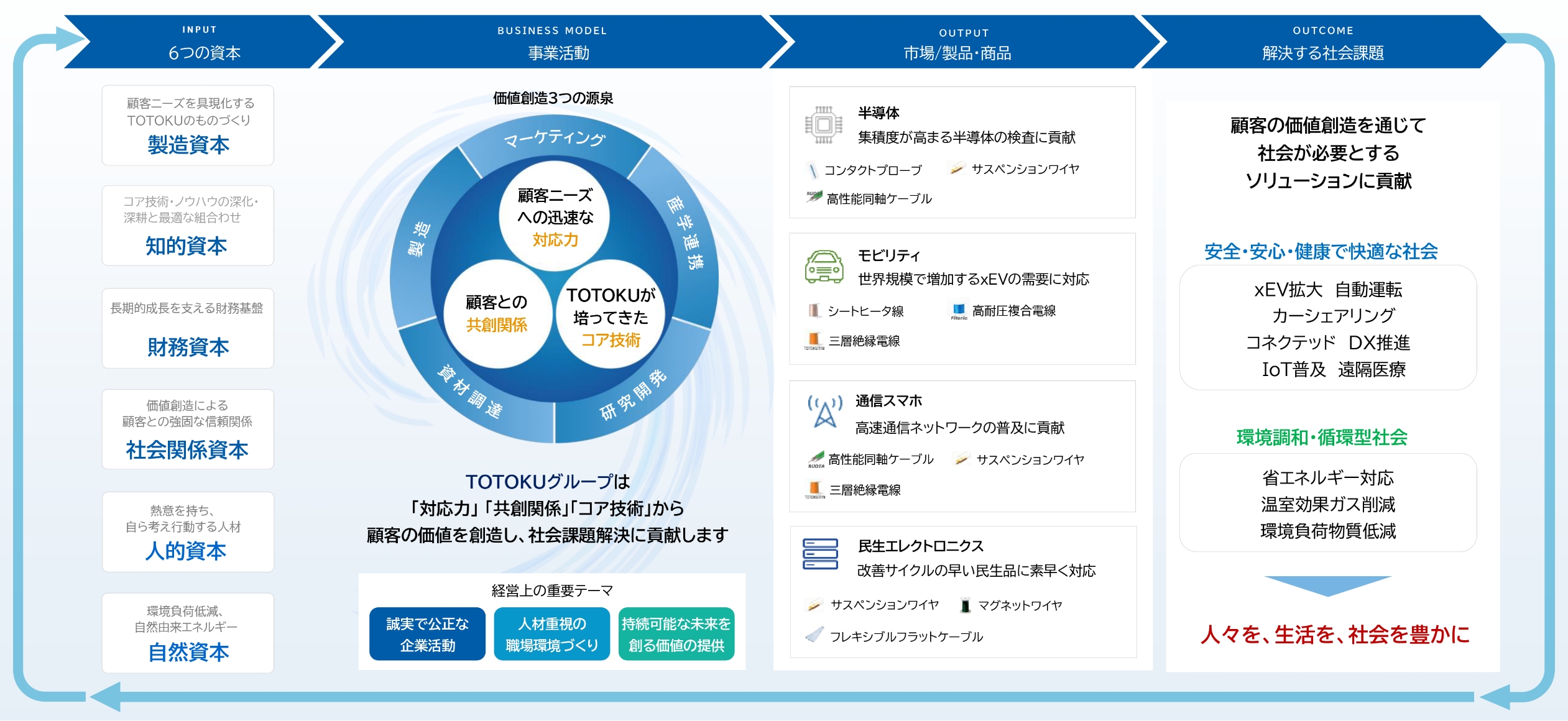The height and width of the screenshot is (721, 1568).
Task: Click the antenna tower icon beside 通信スマホ
Action: click(824, 411)
